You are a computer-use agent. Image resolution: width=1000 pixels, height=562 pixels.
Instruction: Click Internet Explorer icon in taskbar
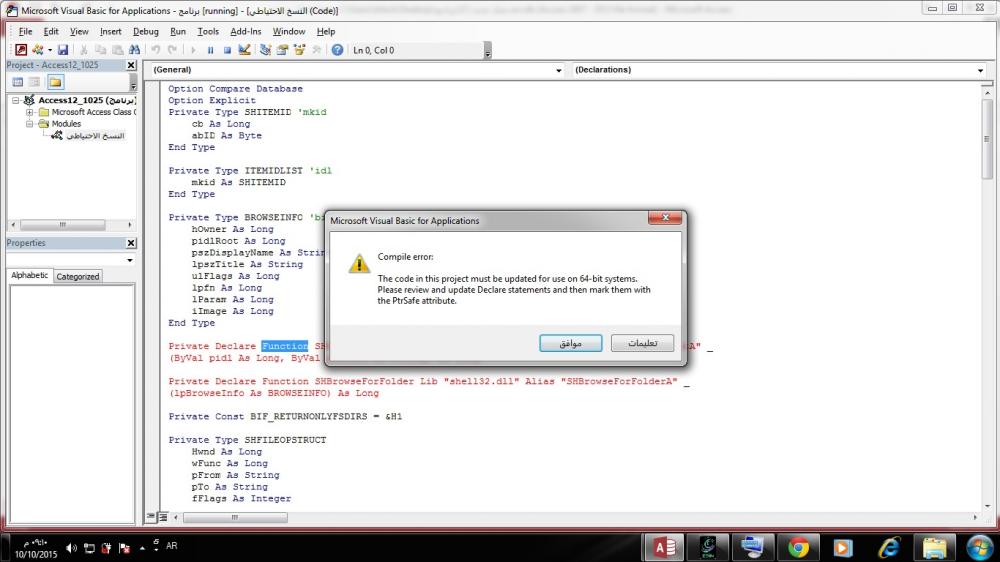[888, 547]
